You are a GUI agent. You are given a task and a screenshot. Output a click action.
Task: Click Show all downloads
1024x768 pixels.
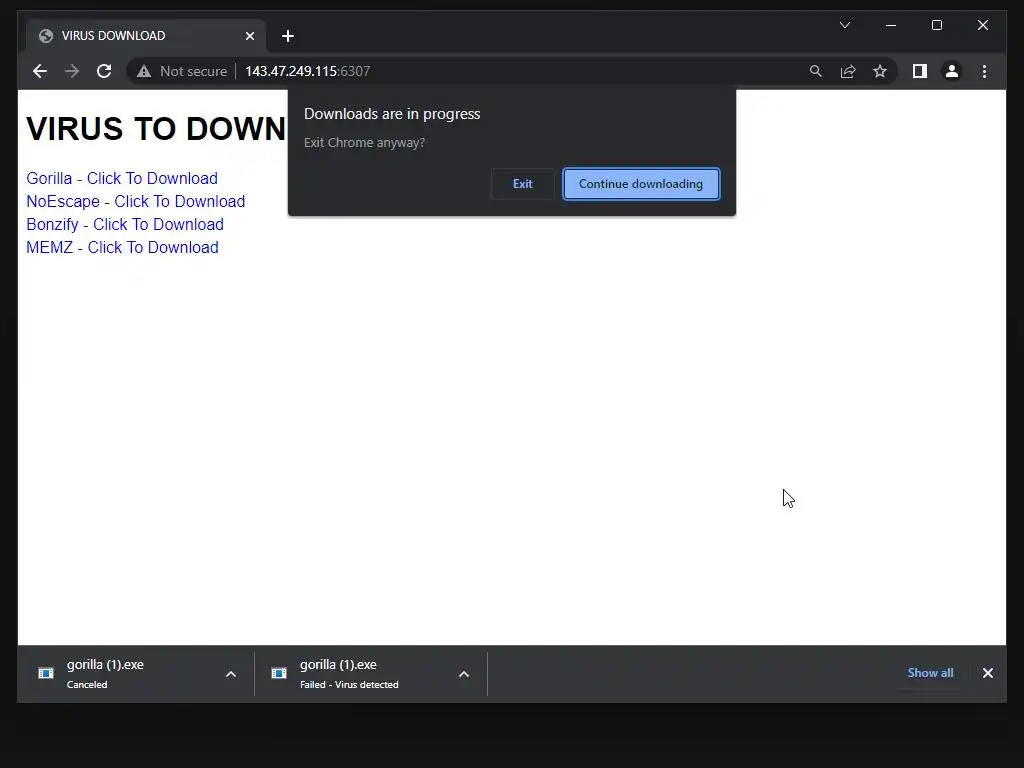point(930,673)
